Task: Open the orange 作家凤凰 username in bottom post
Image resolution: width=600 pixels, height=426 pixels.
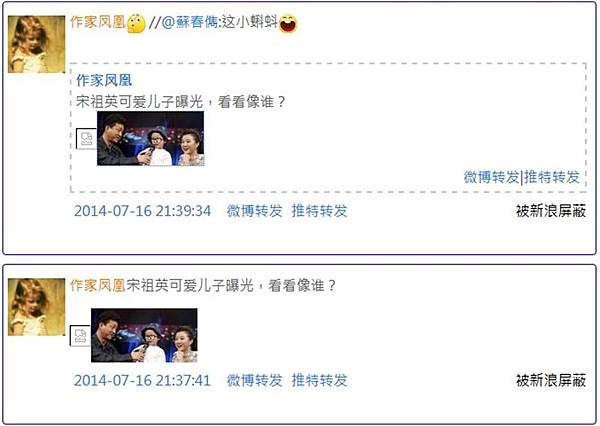Action: coord(98,286)
